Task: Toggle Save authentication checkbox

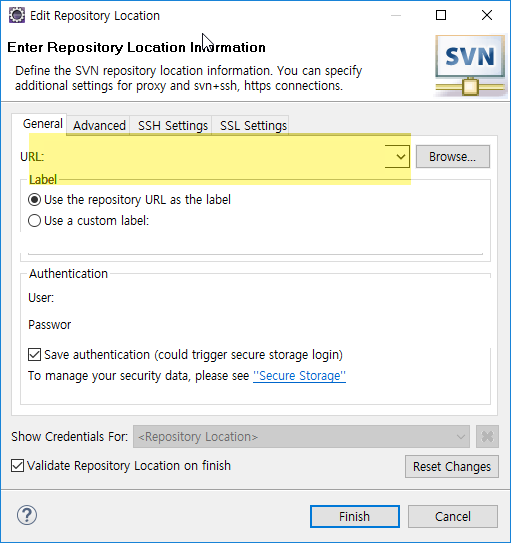Action: point(34,355)
